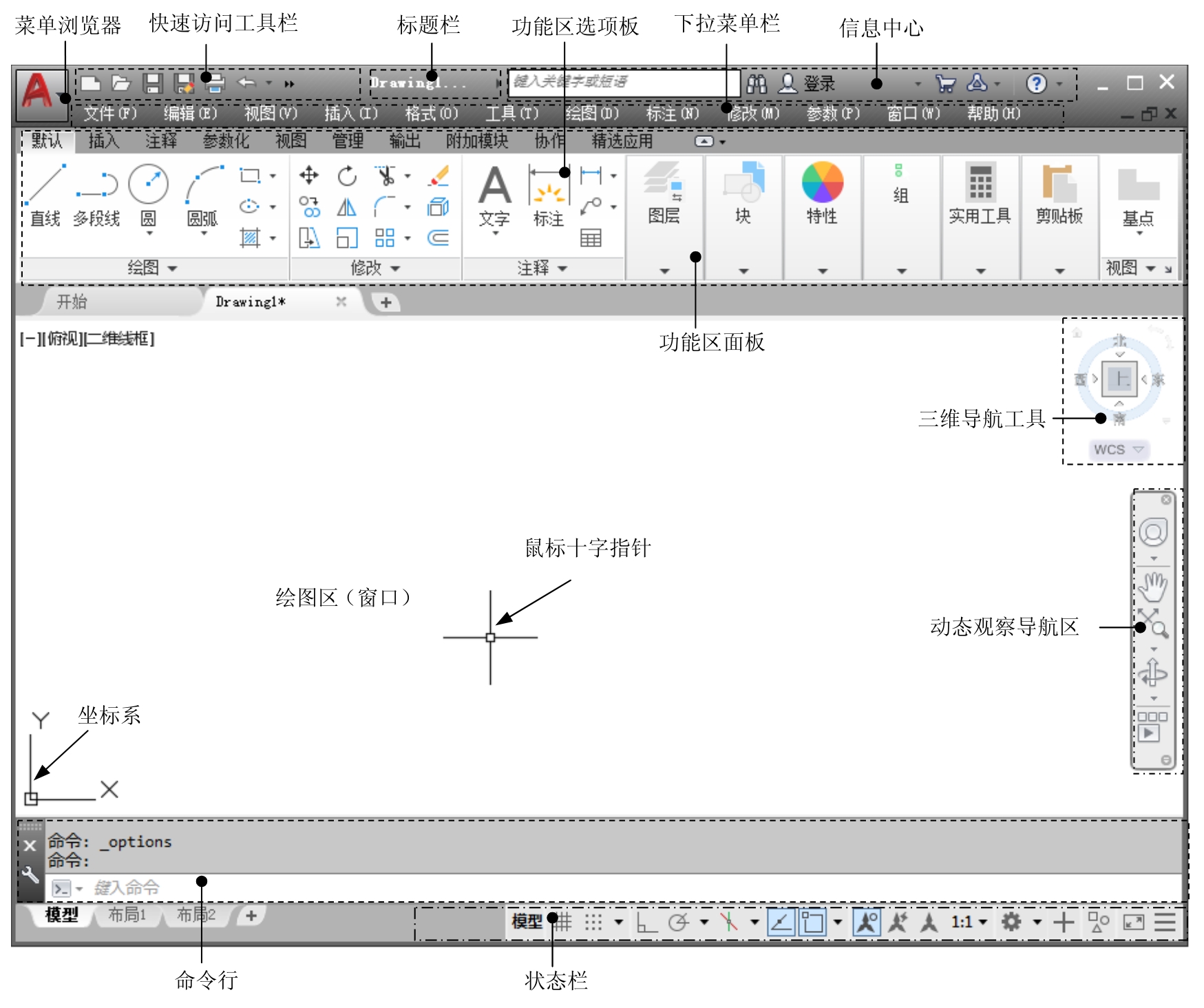Click the 文字 (Text) tool icon

[x=494, y=187]
